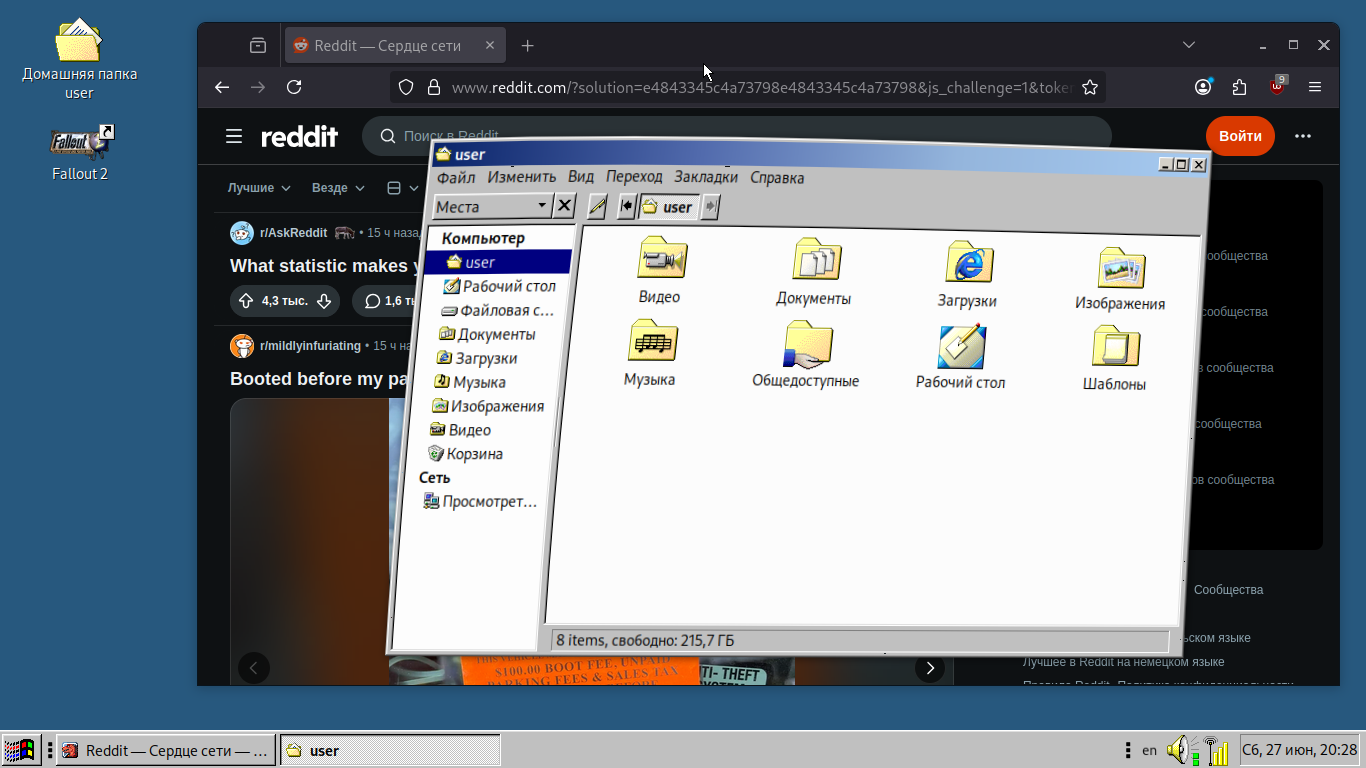Open the Домашняя папка user desktop icon
This screenshot has width=1366, height=768.
click(80, 60)
